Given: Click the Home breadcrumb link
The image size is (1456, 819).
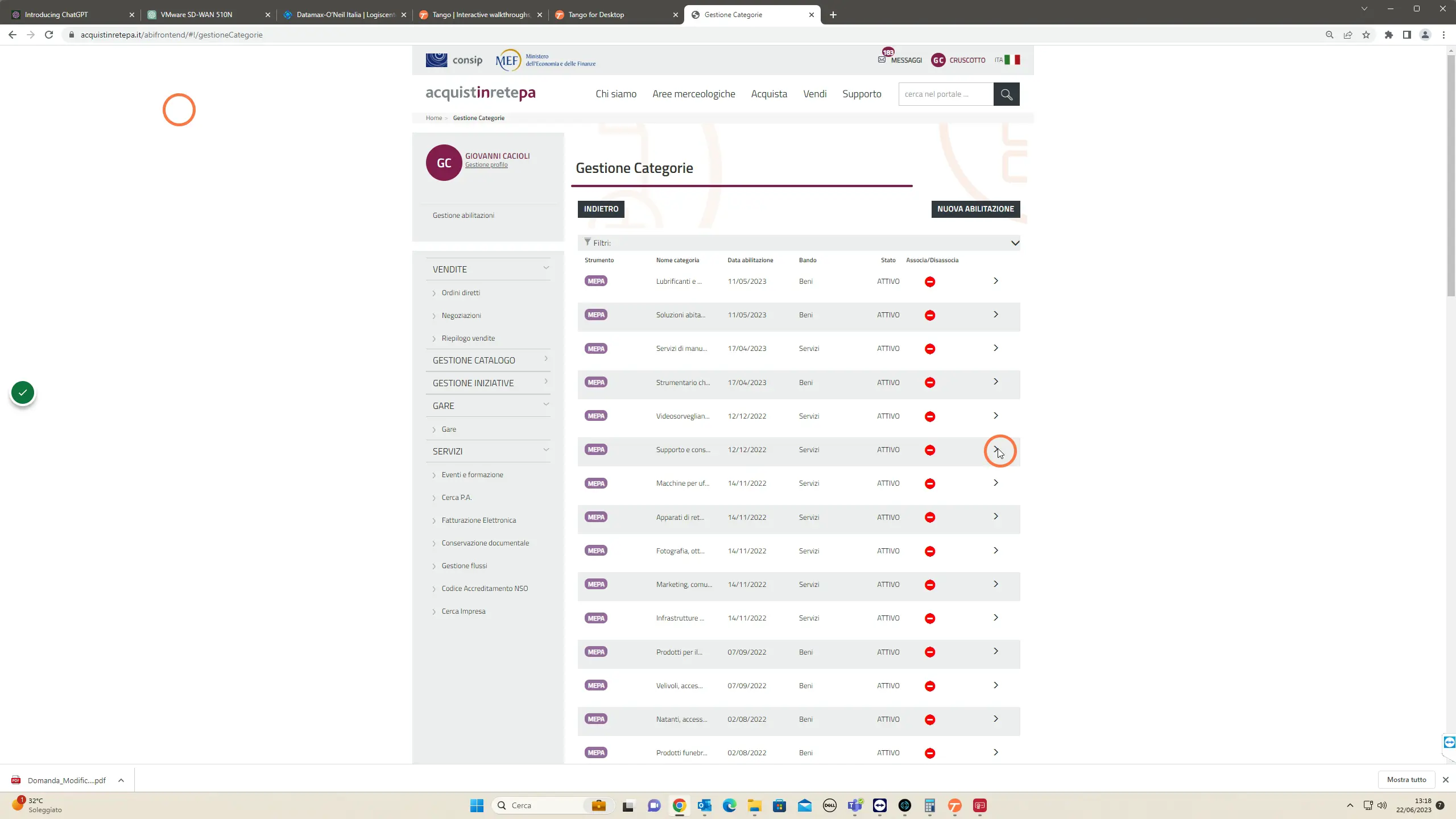Looking at the screenshot, I should tap(434, 118).
